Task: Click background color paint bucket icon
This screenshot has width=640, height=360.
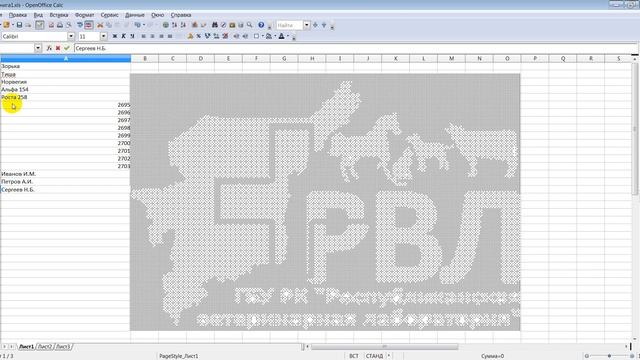Action: (269, 36)
